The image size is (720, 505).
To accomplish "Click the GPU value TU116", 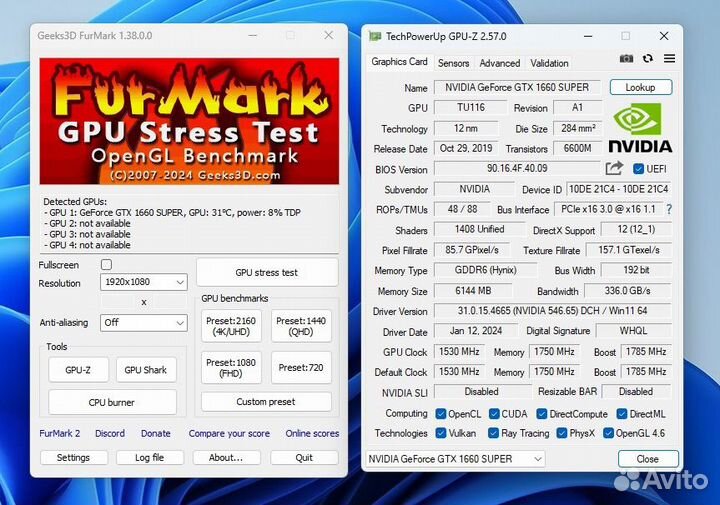I will (471, 107).
